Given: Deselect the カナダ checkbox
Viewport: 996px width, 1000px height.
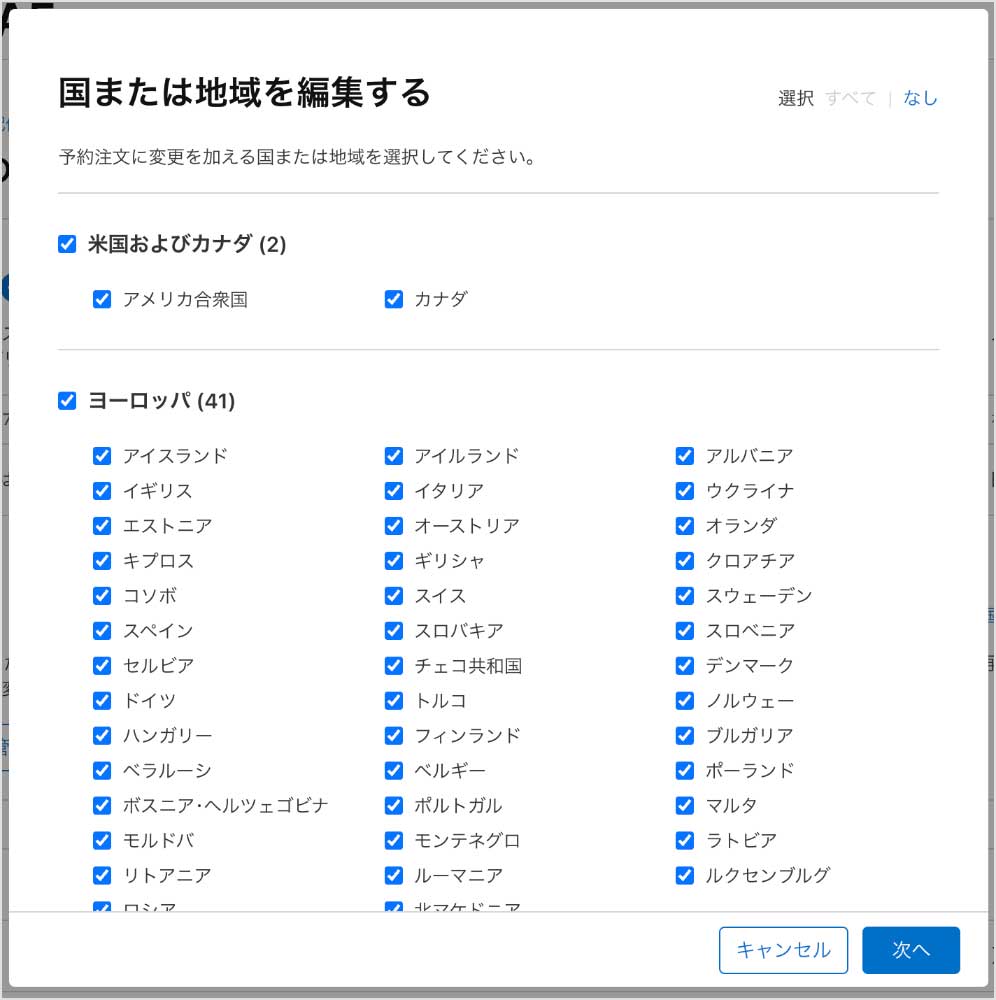Looking at the screenshot, I should click(394, 299).
